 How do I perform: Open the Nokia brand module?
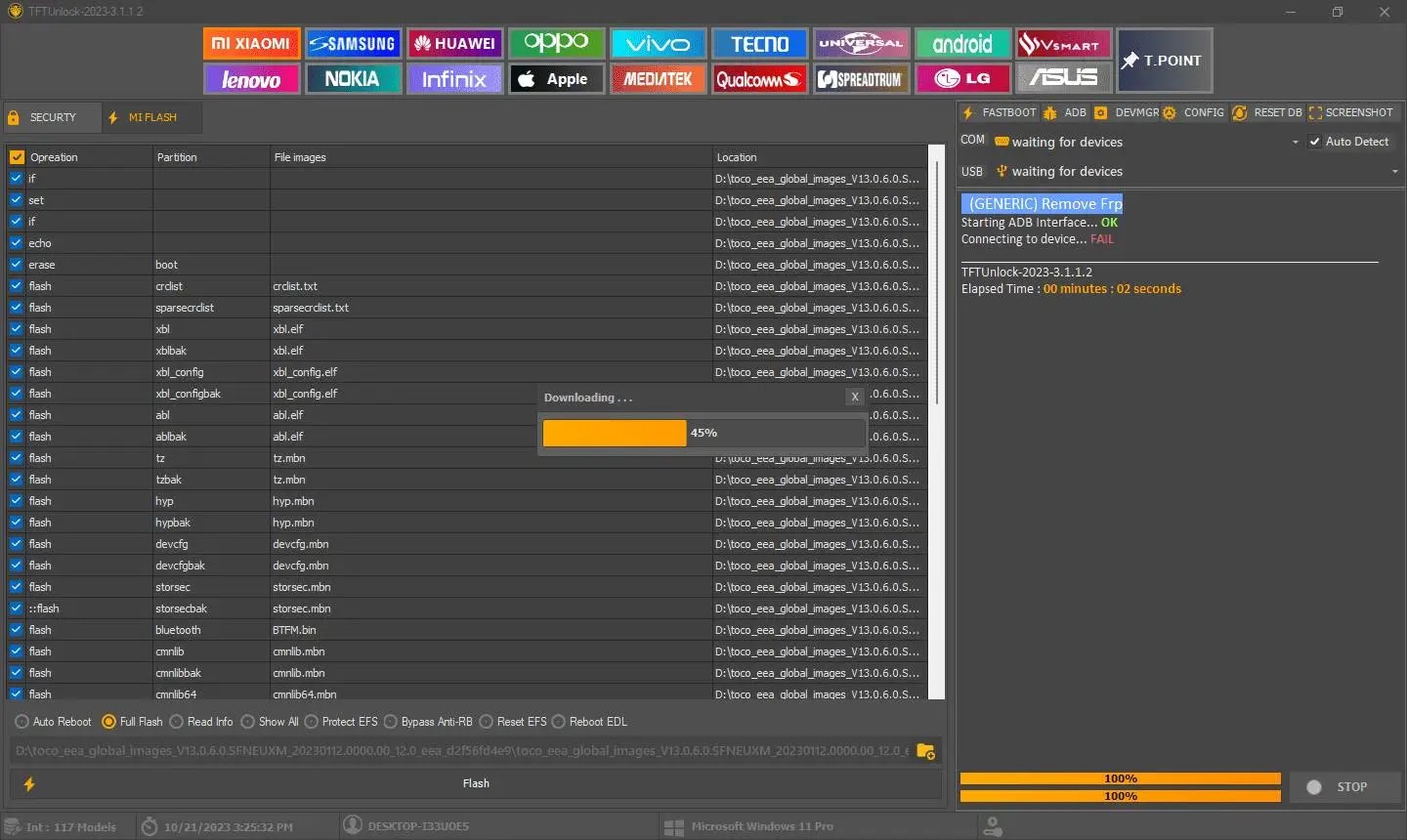pos(353,79)
